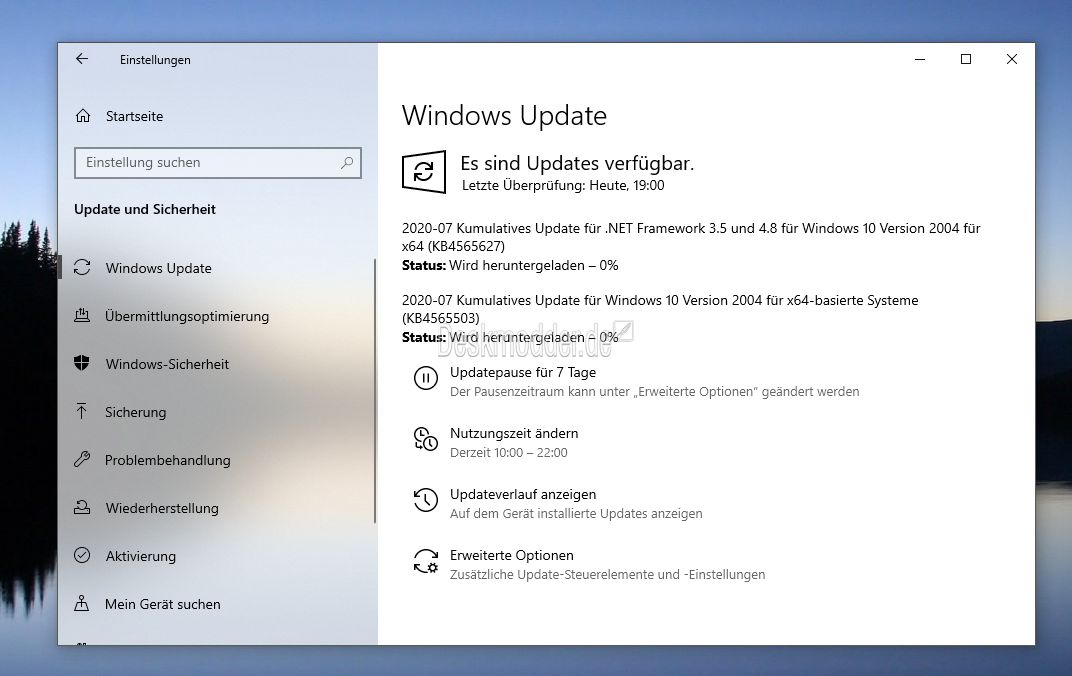Click 'Auf dem Gerät installierte Updates anzeigen' text
Viewport: 1072px width, 676px height.
[576, 513]
